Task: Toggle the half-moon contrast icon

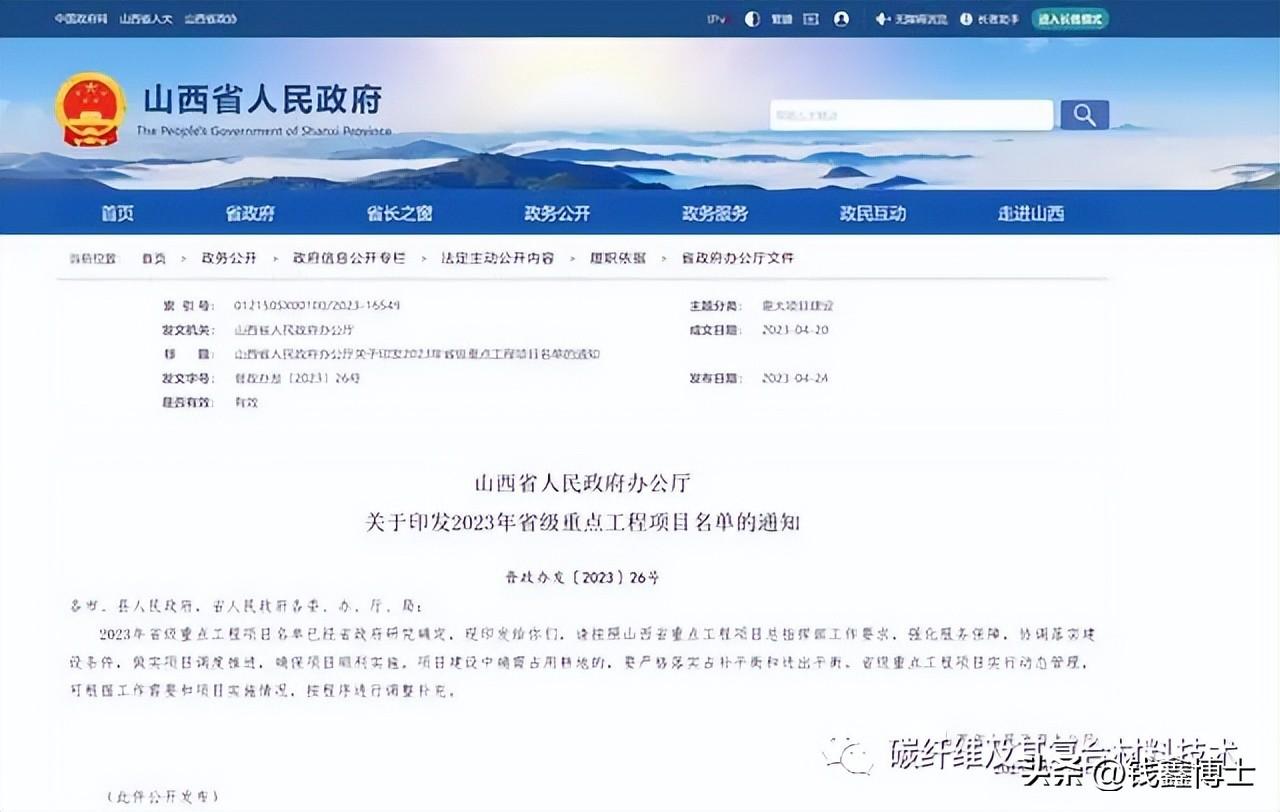Action: pos(752,19)
